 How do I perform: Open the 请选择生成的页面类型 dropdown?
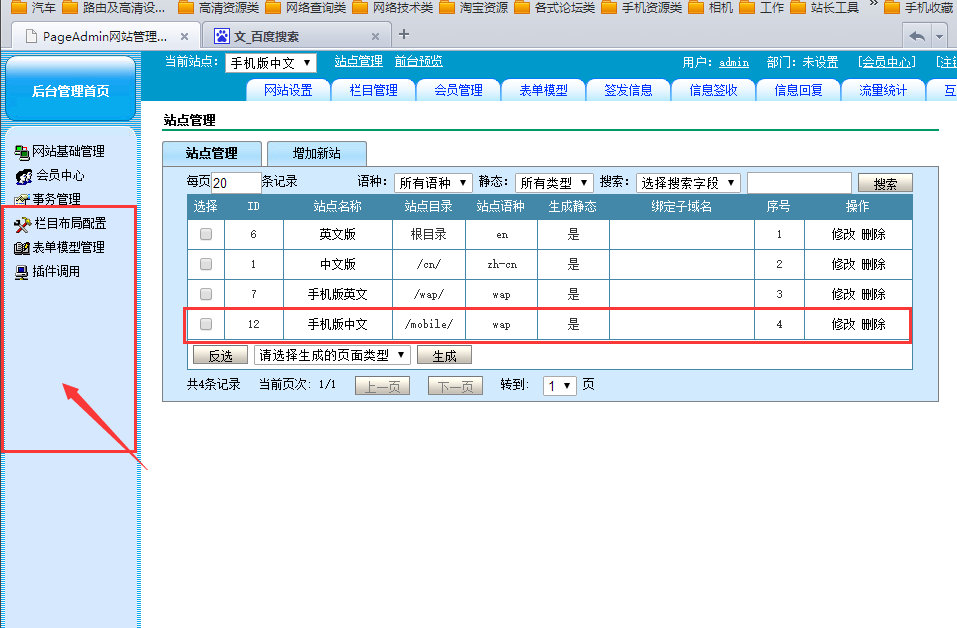(x=332, y=355)
